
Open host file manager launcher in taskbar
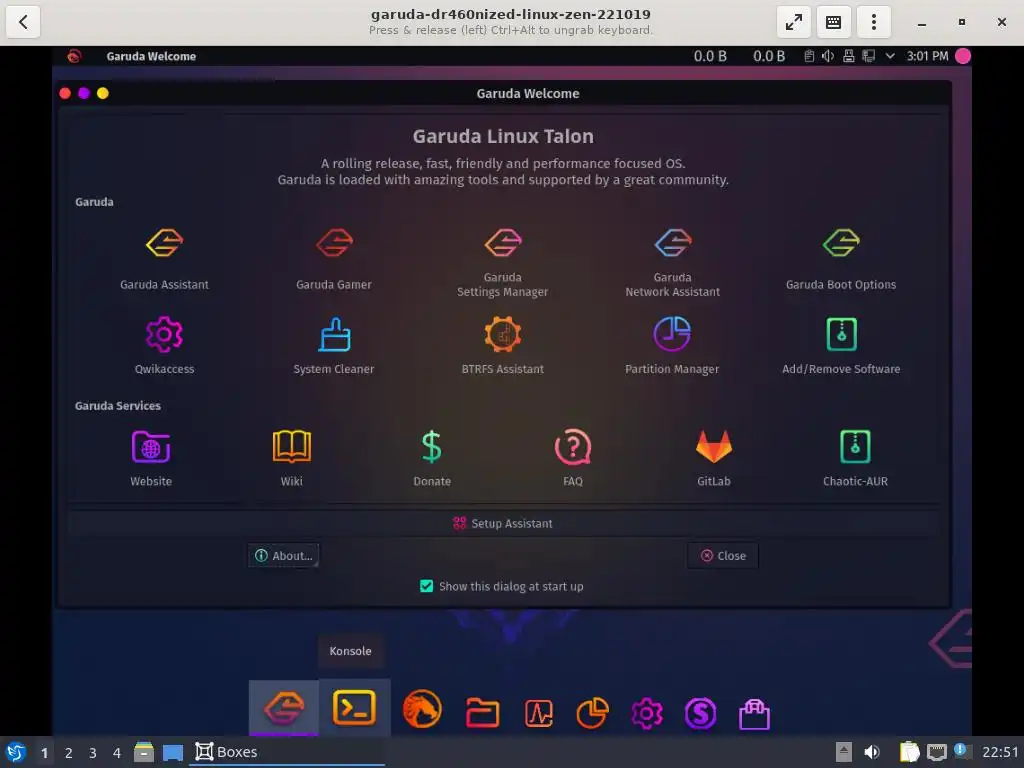point(144,752)
